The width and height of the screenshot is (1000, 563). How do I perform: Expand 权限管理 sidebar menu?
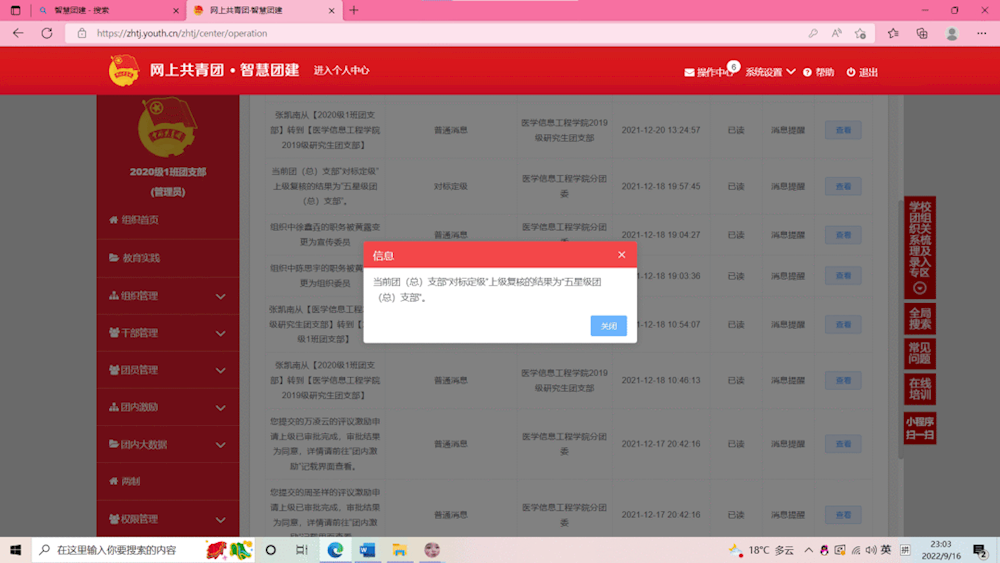point(168,519)
